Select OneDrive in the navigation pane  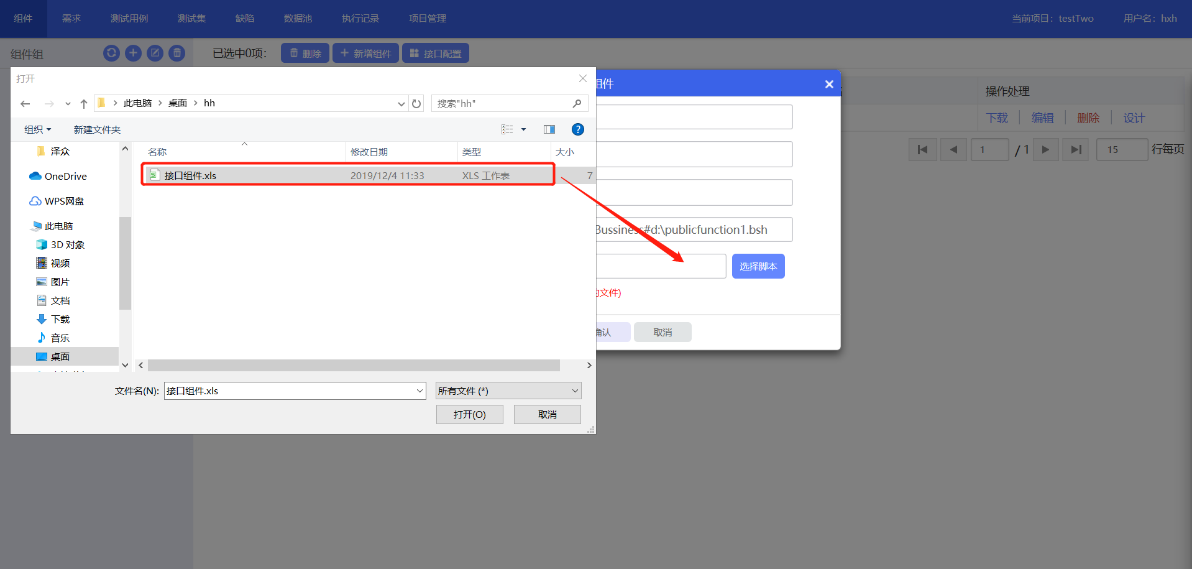[65, 176]
